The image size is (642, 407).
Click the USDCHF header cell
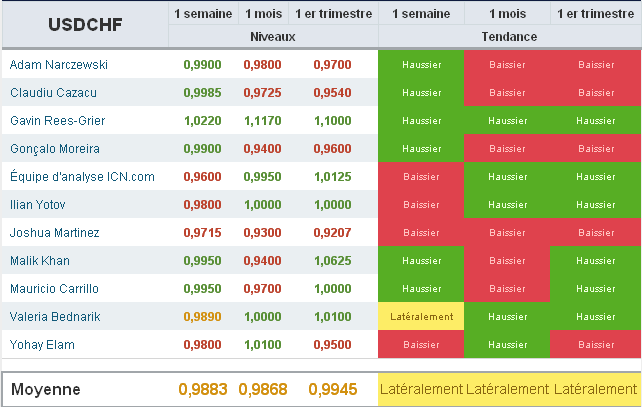[x=85, y=25]
